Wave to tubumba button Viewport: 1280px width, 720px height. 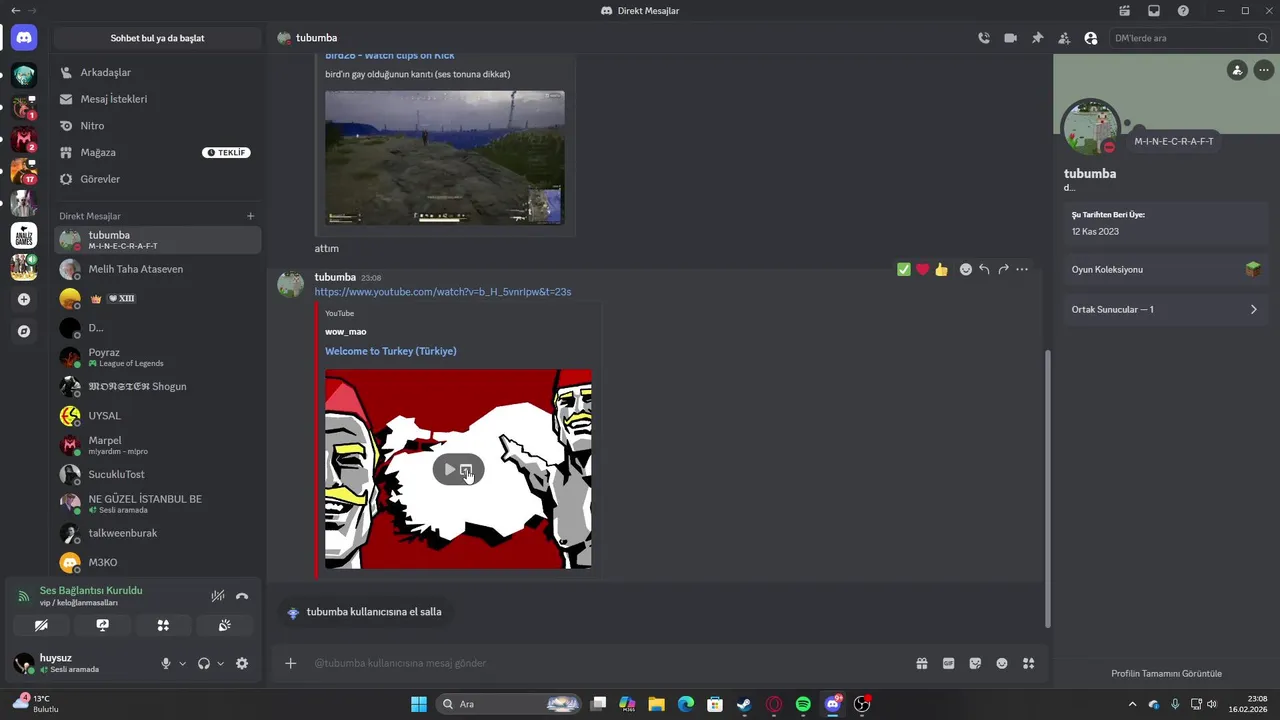(x=365, y=612)
